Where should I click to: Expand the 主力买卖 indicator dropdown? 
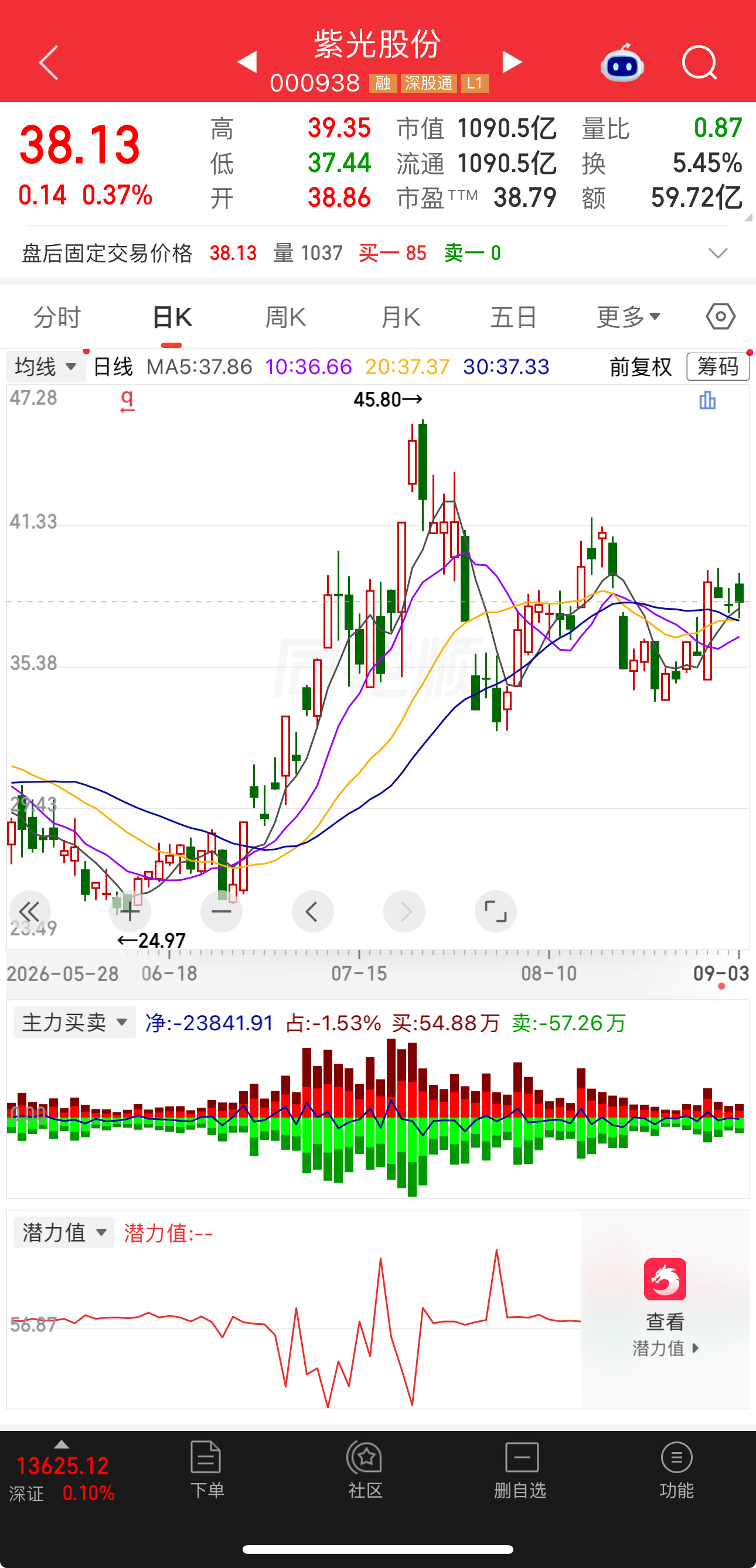click(74, 1022)
